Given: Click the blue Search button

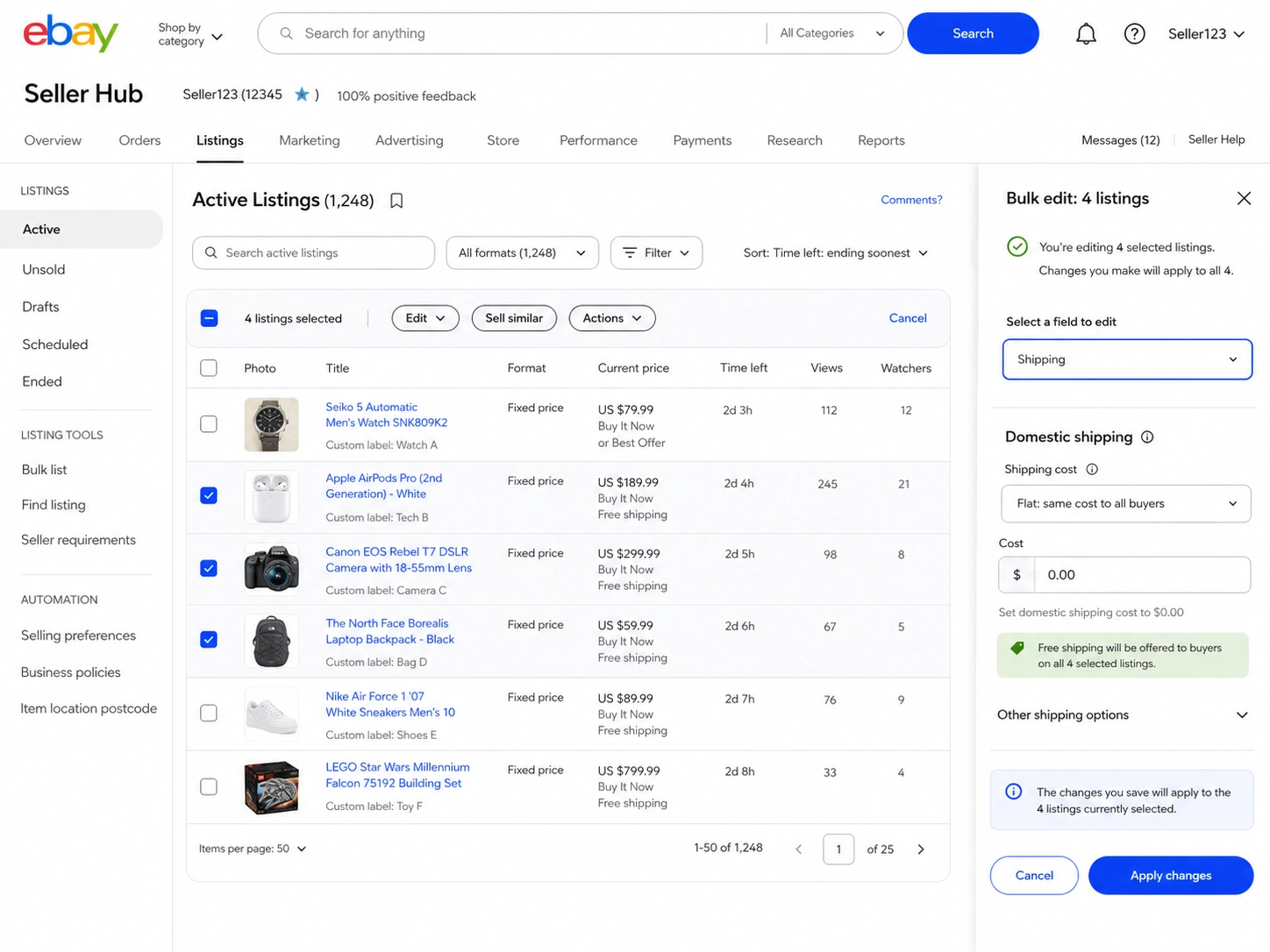Looking at the screenshot, I should click(x=973, y=33).
